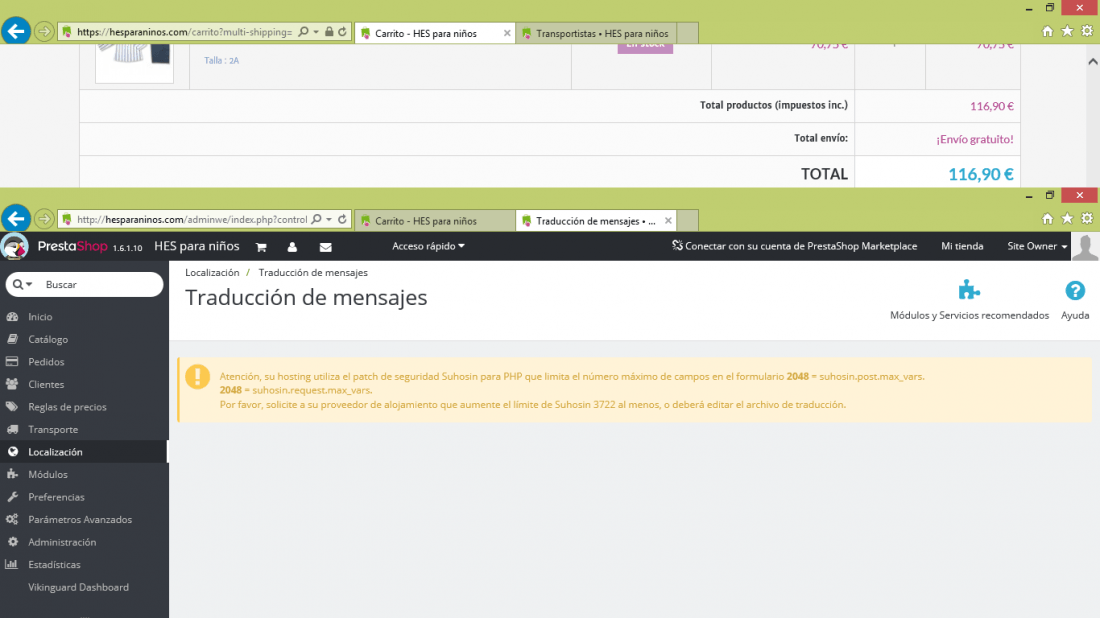Click the orange warning exclamation icon
Image resolution: width=1100 pixels, height=618 pixels.
[x=198, y=377]
